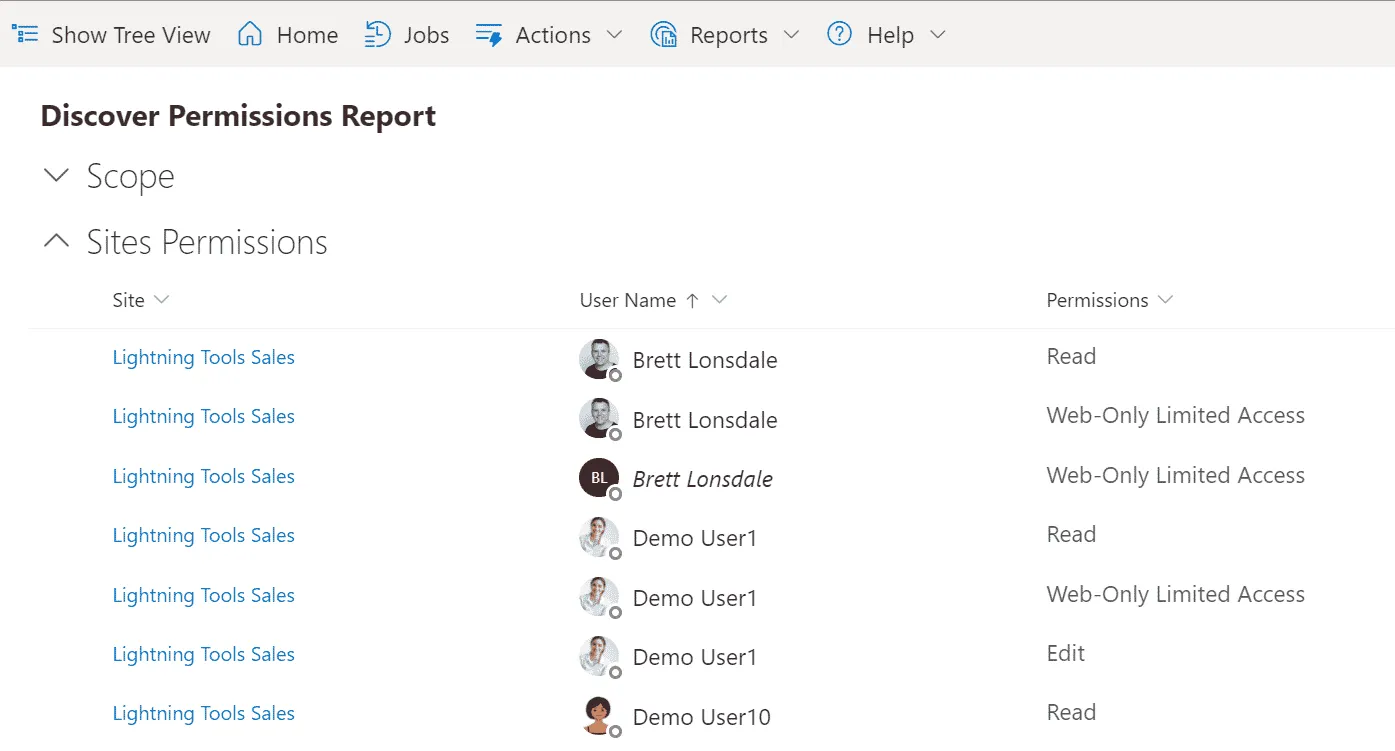Open Jobs using its clock icon
This screenshot has height=751, width=1395.
click(x=377, y=33)
